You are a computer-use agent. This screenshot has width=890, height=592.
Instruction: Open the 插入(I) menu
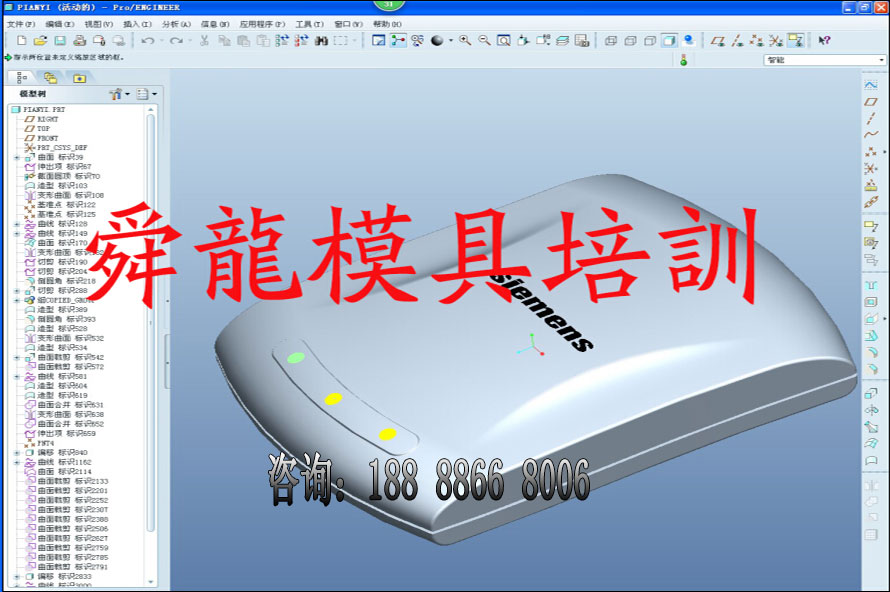(x=137, y=24)
